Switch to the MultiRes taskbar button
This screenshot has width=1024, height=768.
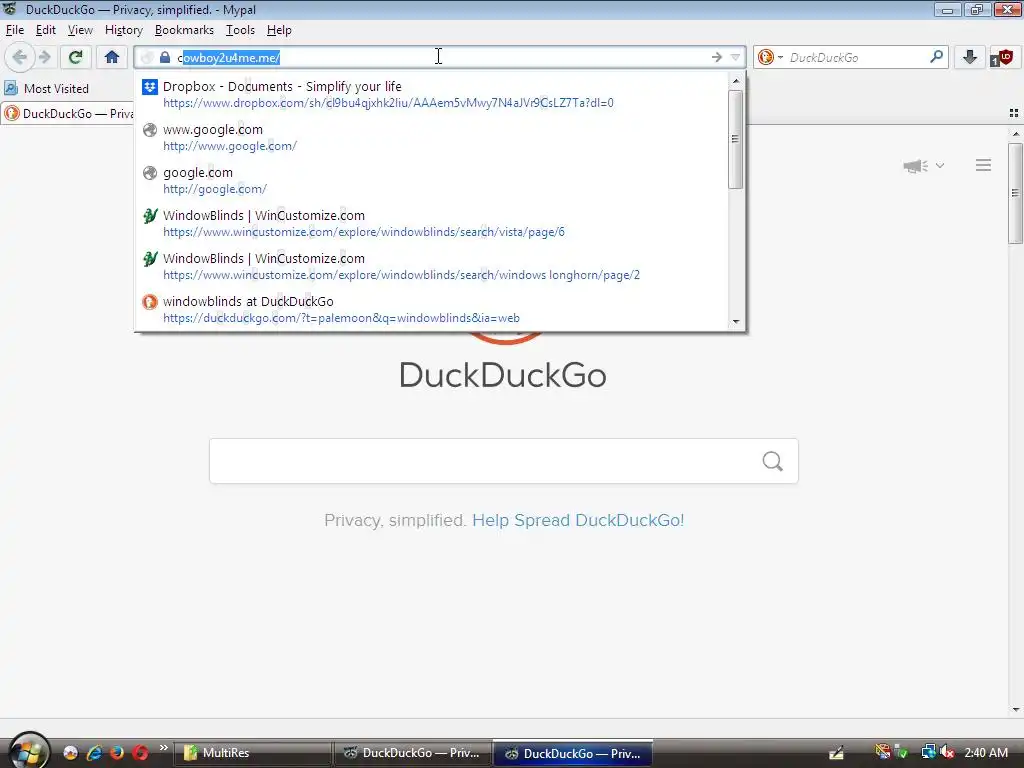click(252, 753)
